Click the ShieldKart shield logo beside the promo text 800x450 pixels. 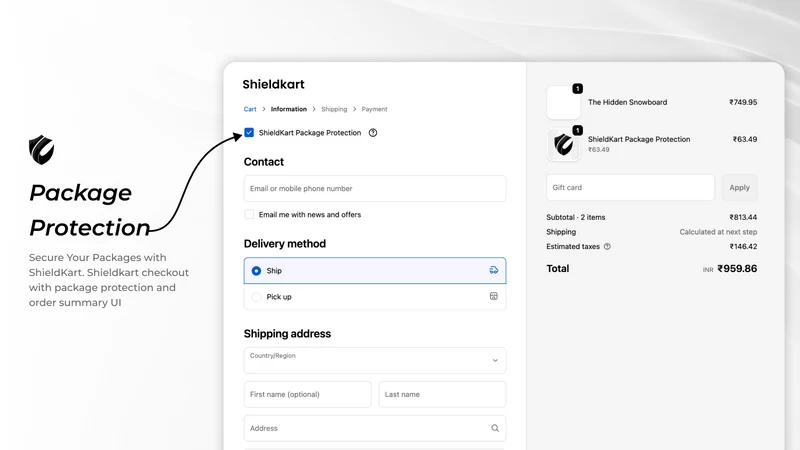(41, 149)
